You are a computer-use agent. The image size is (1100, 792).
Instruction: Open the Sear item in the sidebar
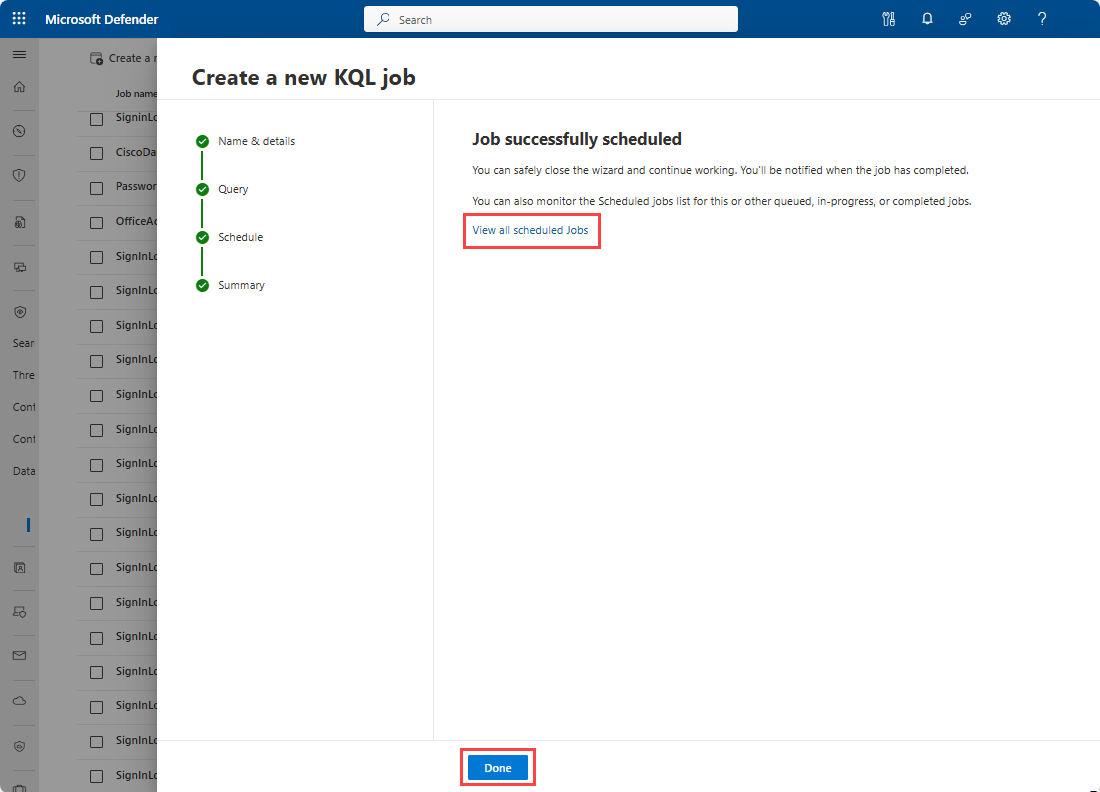pyautogui.click(x=24, y=343)
